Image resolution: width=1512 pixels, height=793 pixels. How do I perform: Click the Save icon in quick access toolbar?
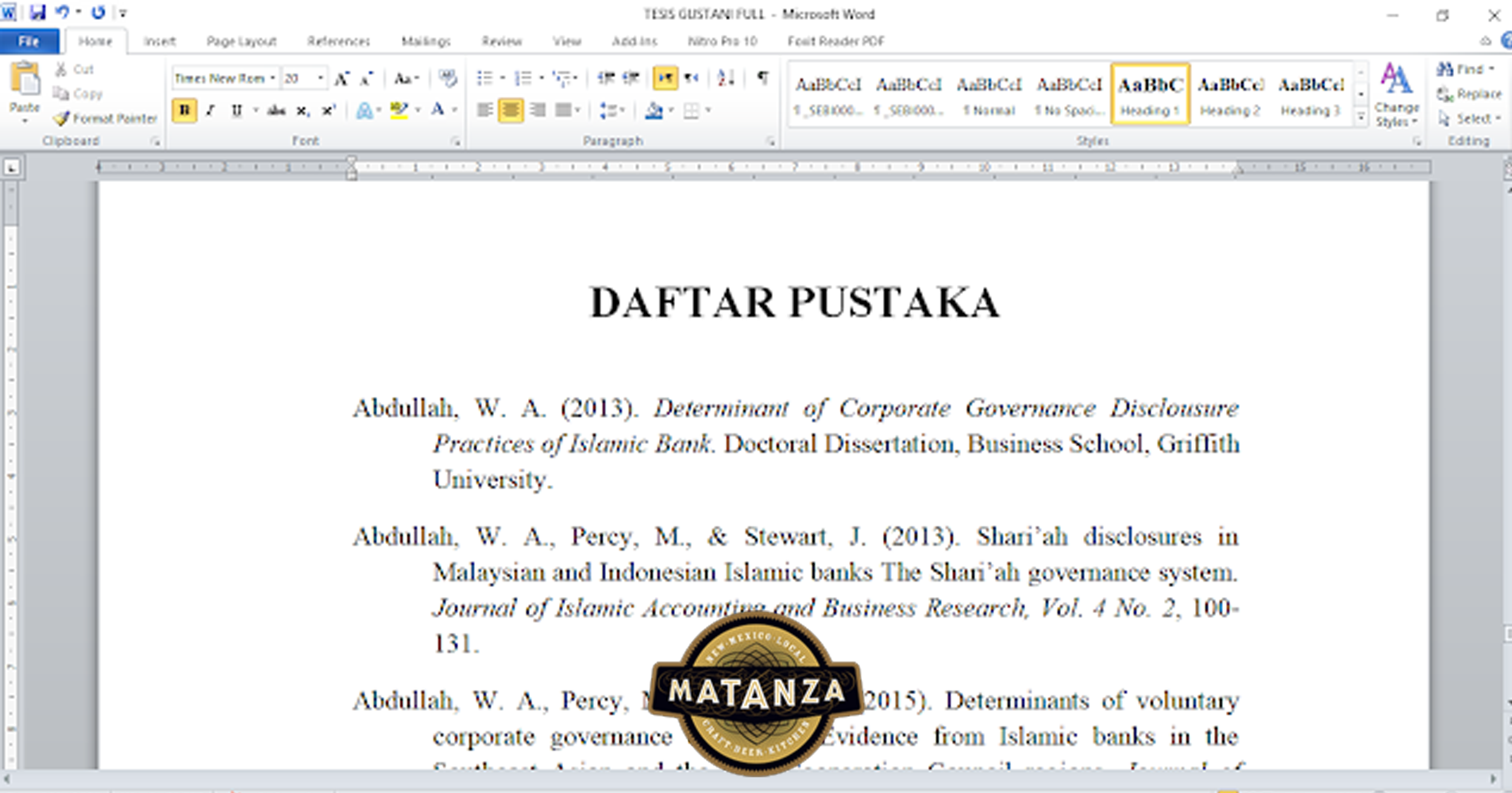click(37, 12)
